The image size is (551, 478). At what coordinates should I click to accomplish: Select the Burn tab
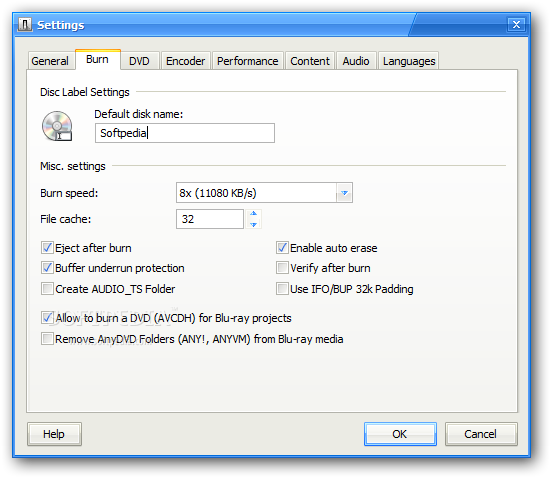click(x=97, y=59)
